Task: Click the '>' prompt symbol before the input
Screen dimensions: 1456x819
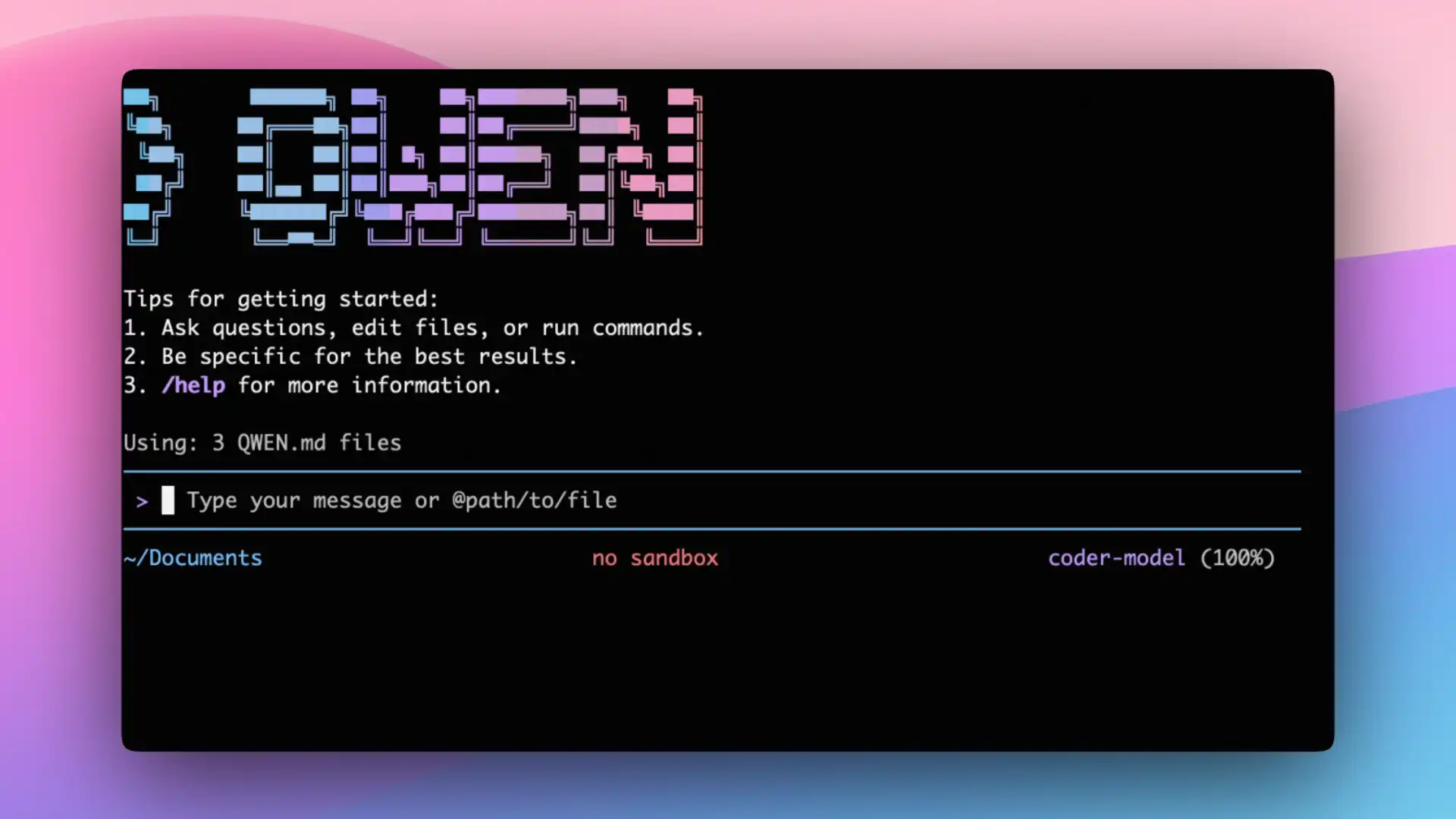Action: 142,500
